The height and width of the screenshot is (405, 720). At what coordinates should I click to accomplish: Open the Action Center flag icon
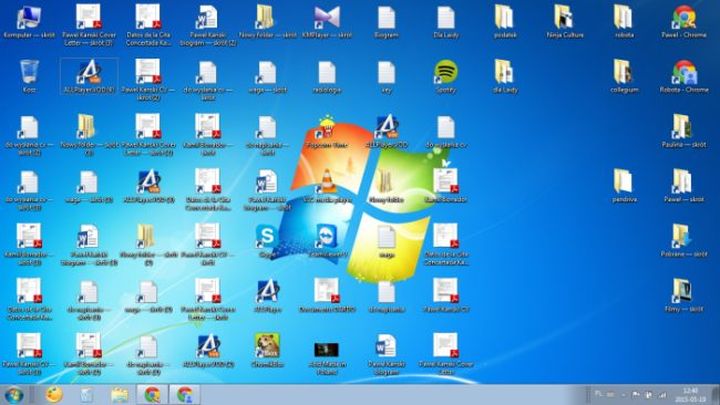coord(636,395)
